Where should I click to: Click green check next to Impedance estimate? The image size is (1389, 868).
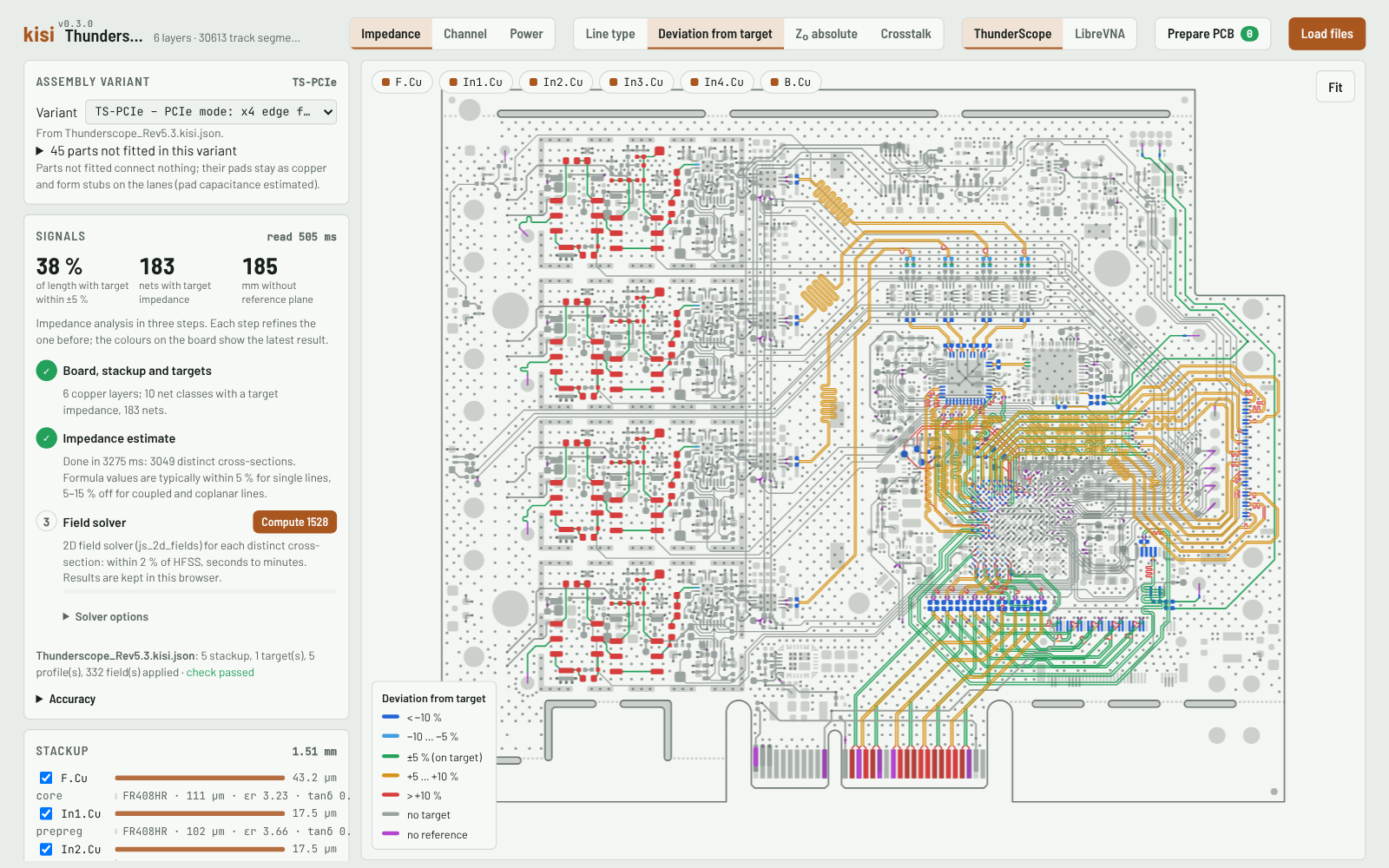(47, 438)
